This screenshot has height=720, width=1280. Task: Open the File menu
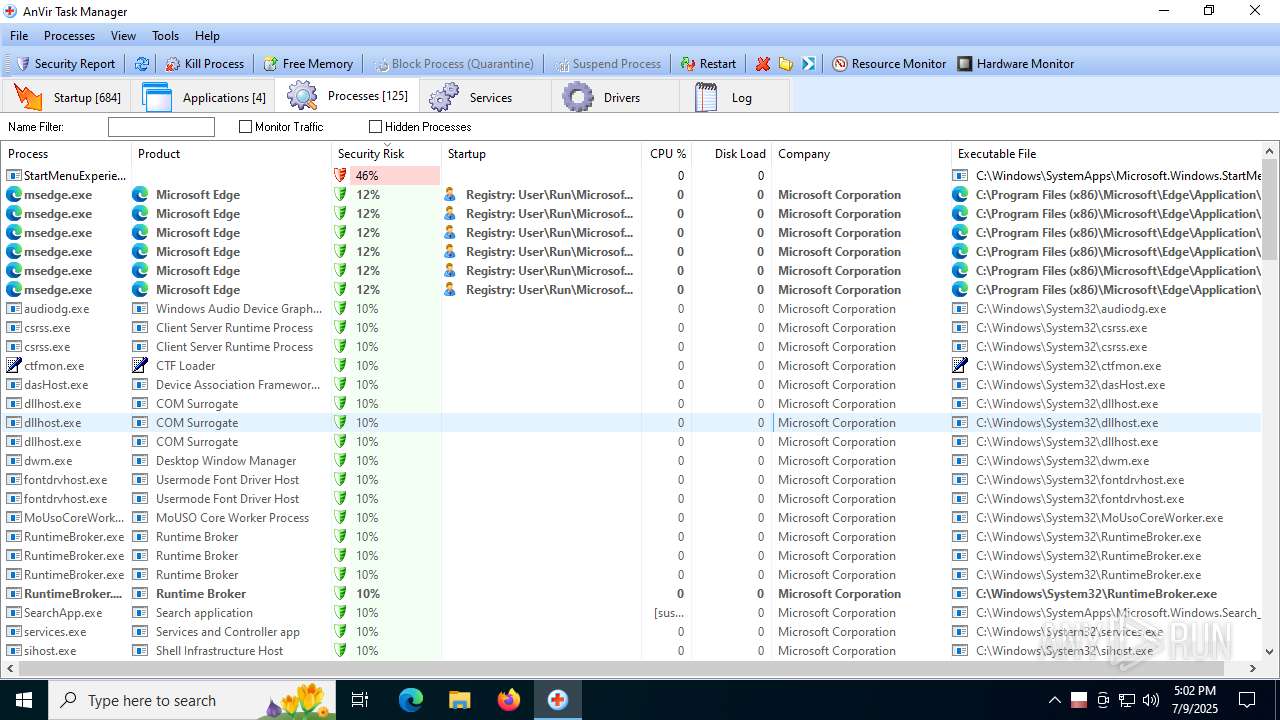tap(19, 35)
